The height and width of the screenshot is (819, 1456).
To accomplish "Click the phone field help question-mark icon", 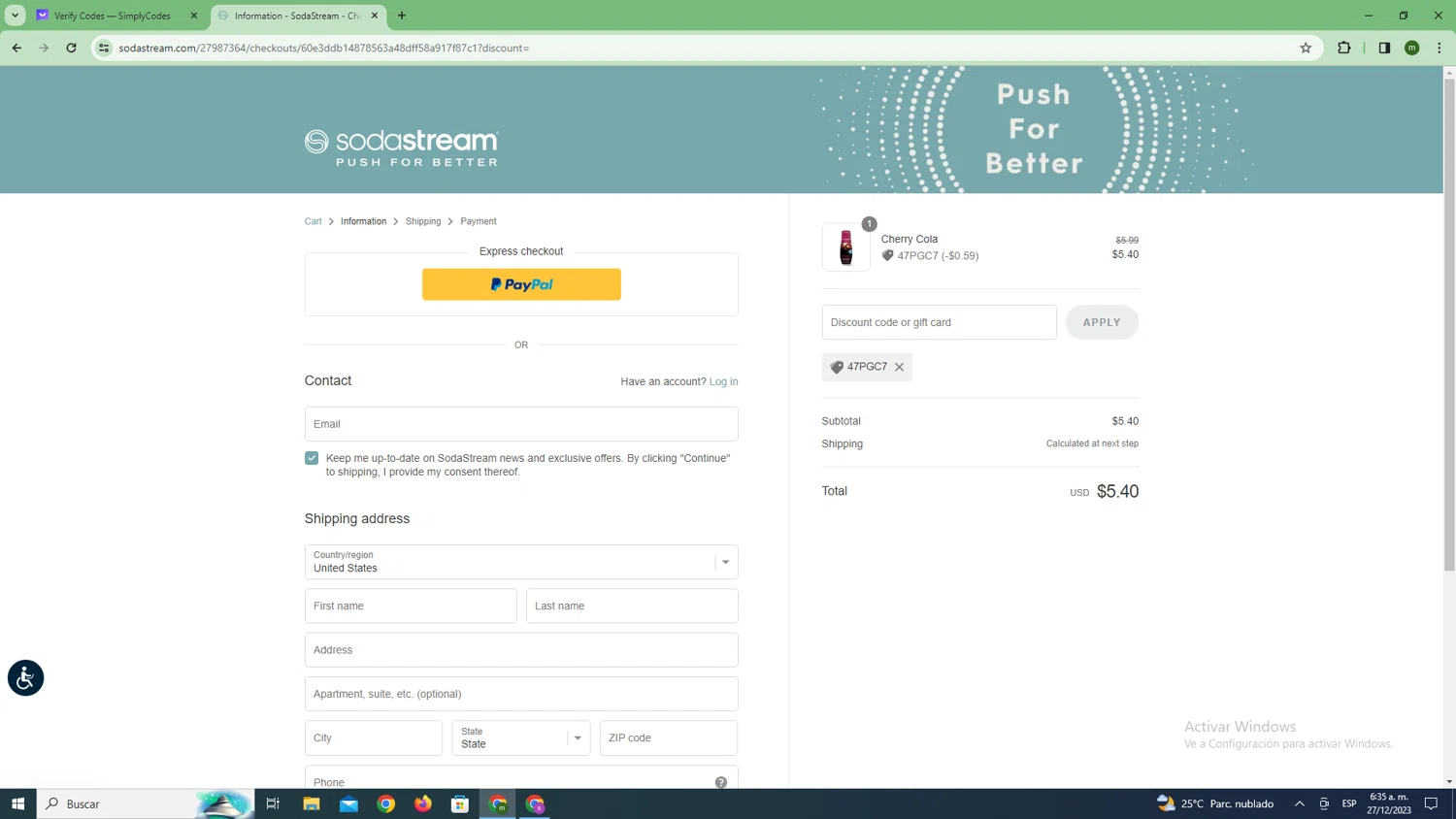I will 721,782.
